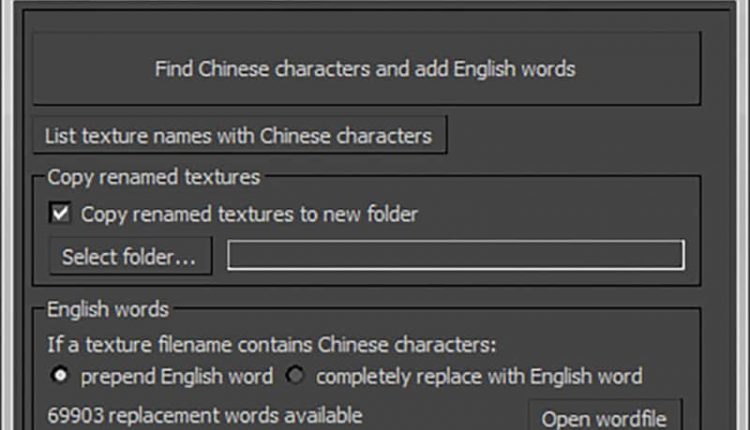Click the 'English words' group title

pyautogui.click(x=108, y=310)
